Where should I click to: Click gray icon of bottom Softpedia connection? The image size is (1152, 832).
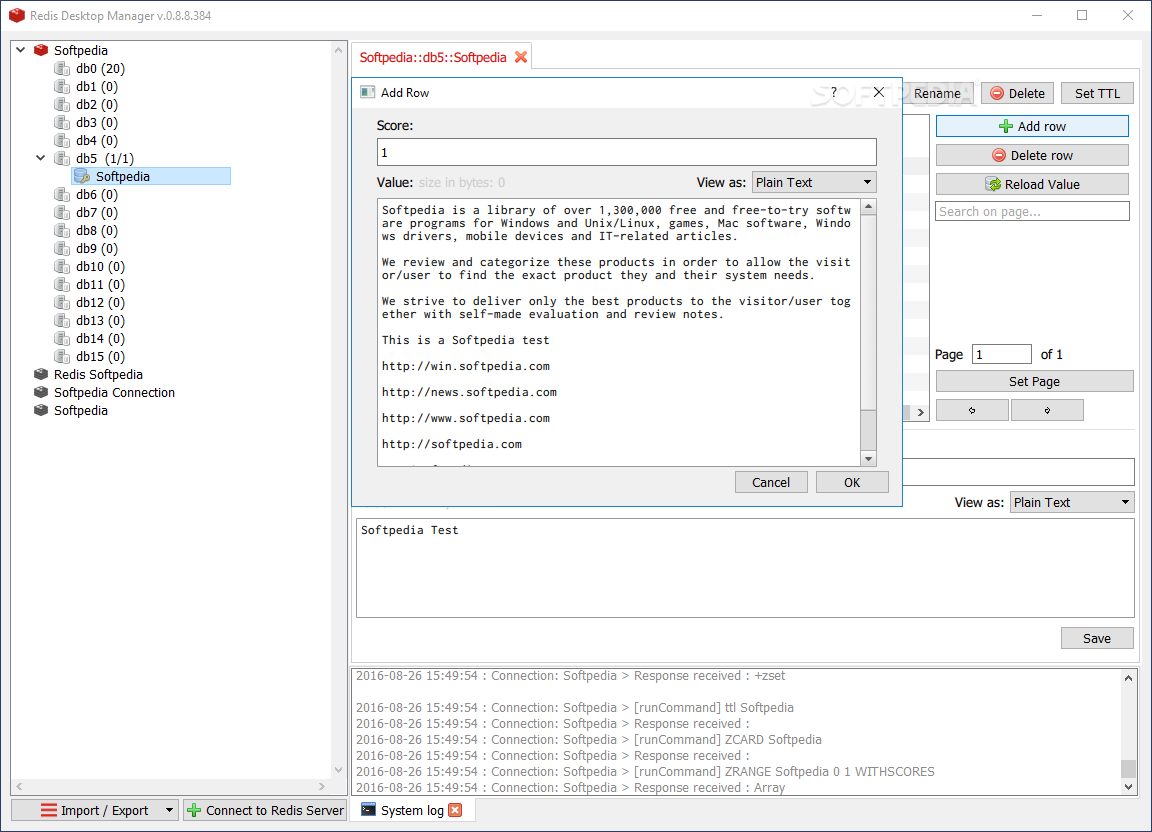tap(41, 410)
